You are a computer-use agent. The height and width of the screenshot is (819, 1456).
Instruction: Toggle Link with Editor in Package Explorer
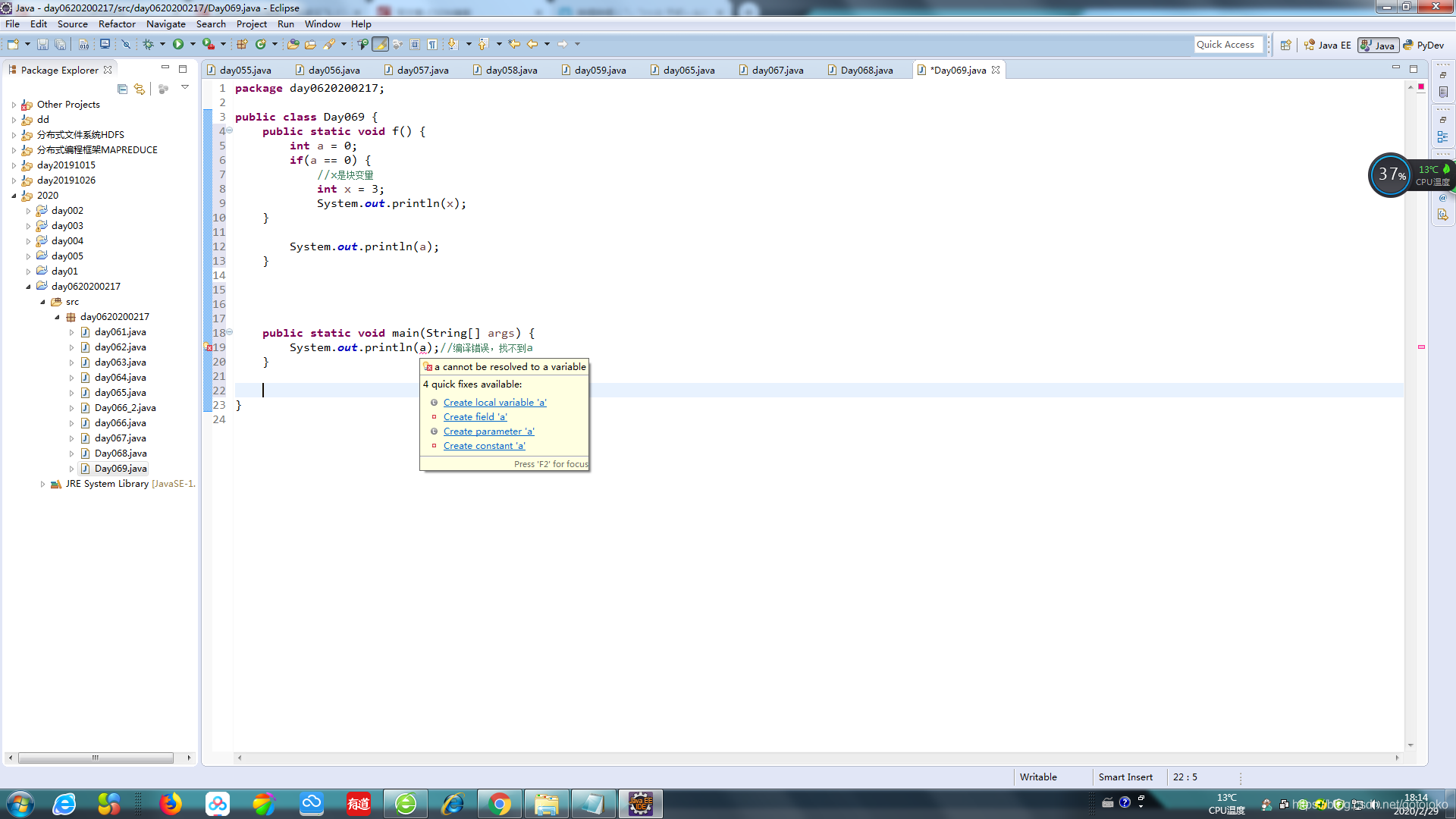point(140,89)
